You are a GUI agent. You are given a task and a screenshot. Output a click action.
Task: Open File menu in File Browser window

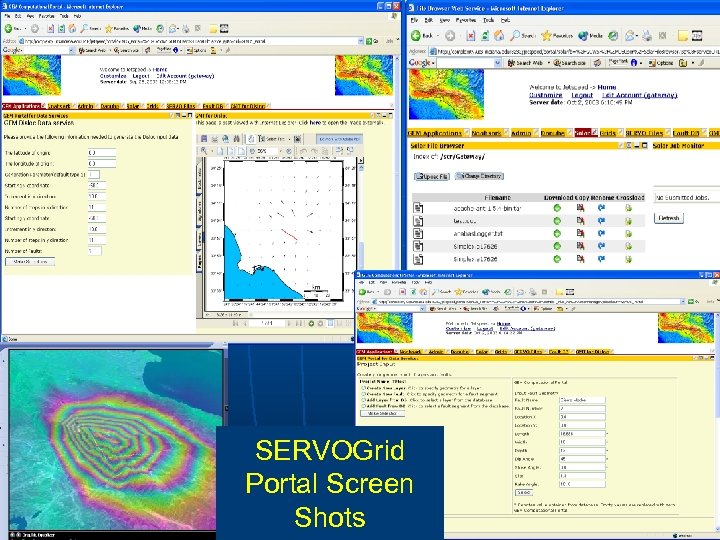point(414,20)
